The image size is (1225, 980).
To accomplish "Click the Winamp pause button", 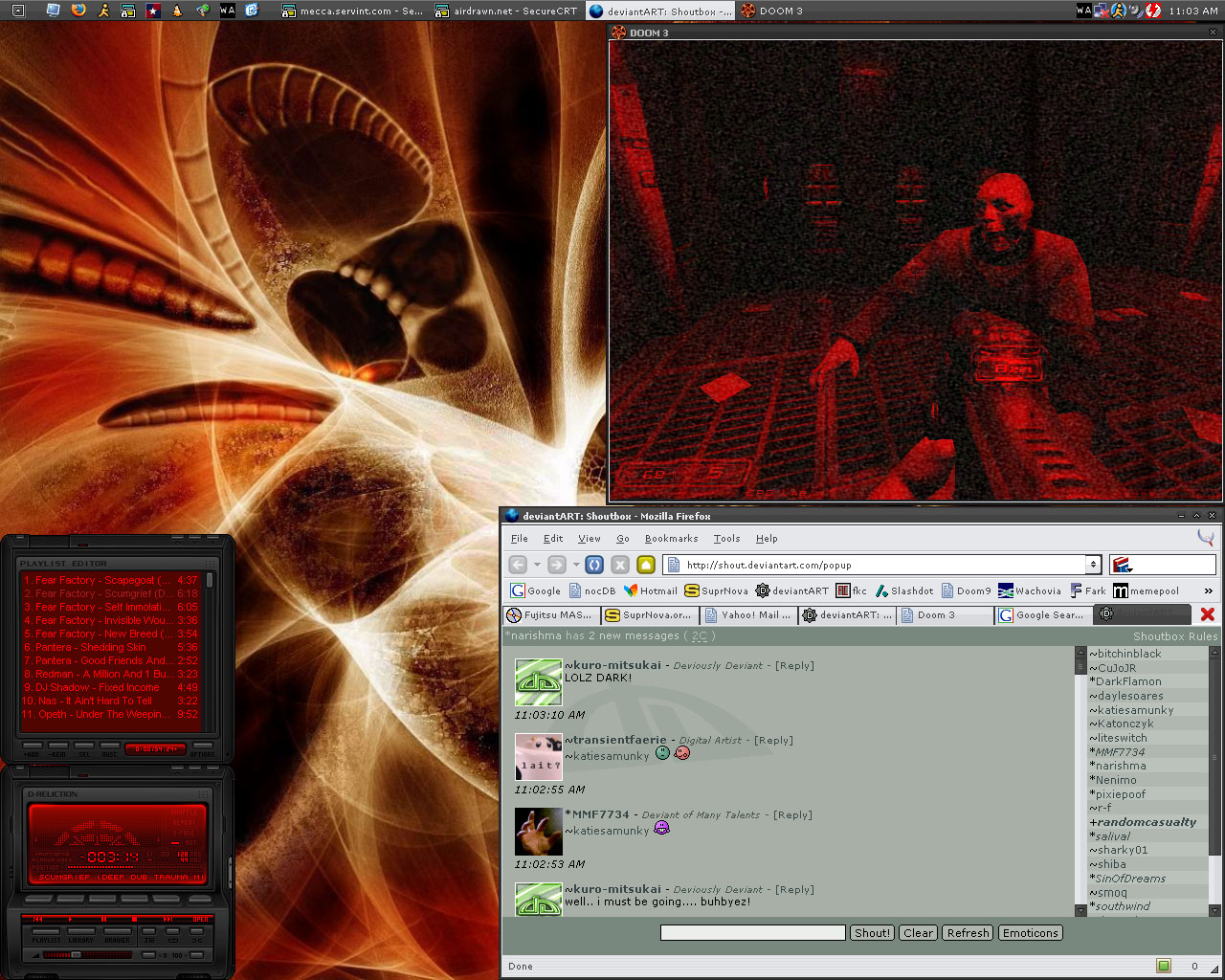I will [x=103, y=919].
